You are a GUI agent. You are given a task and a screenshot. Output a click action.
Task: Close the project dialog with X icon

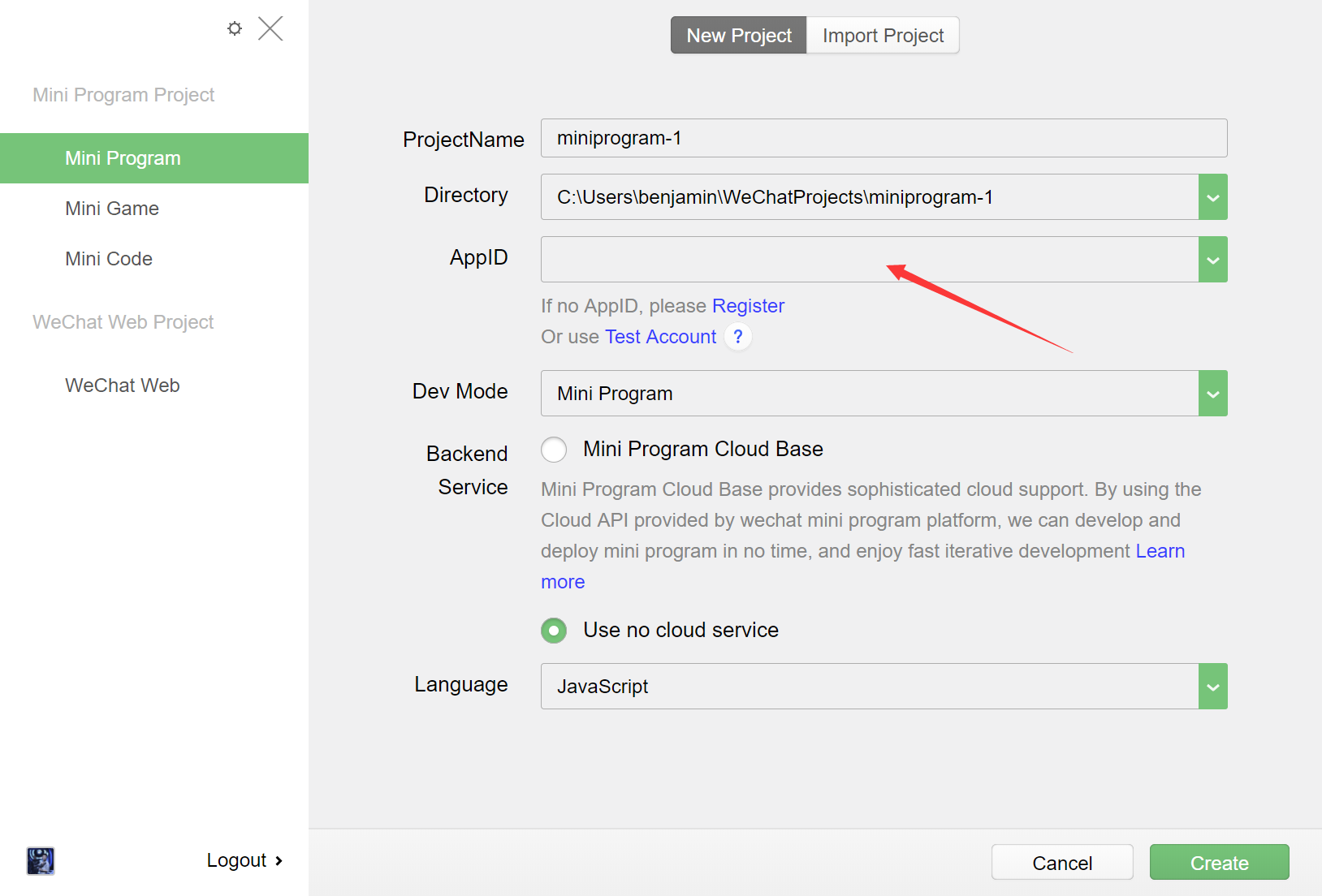click(x=270, y=28)
